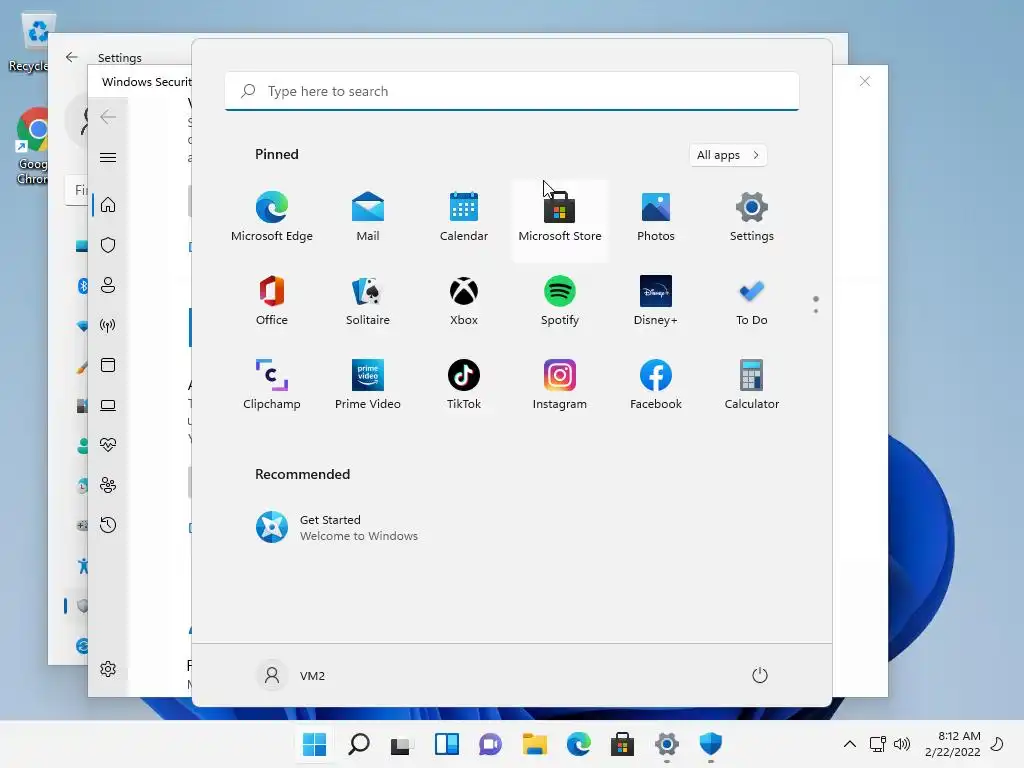Show hidden system tray icons
This screenshot has width=1024, height=768.
pos(850,744)
